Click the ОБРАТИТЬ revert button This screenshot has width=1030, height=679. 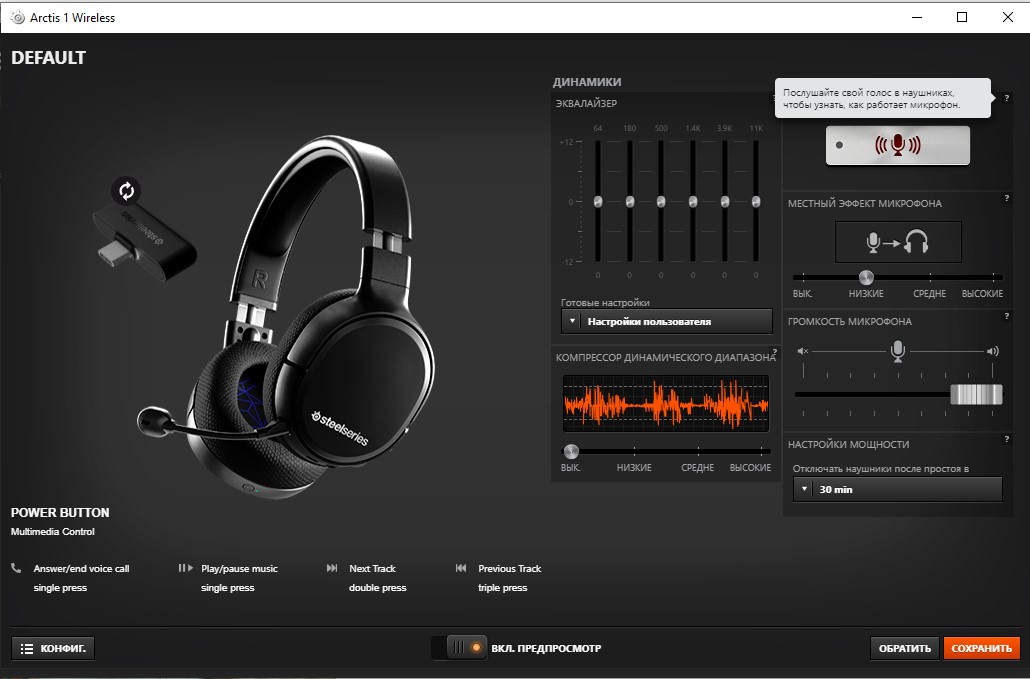tap(905, 648)
